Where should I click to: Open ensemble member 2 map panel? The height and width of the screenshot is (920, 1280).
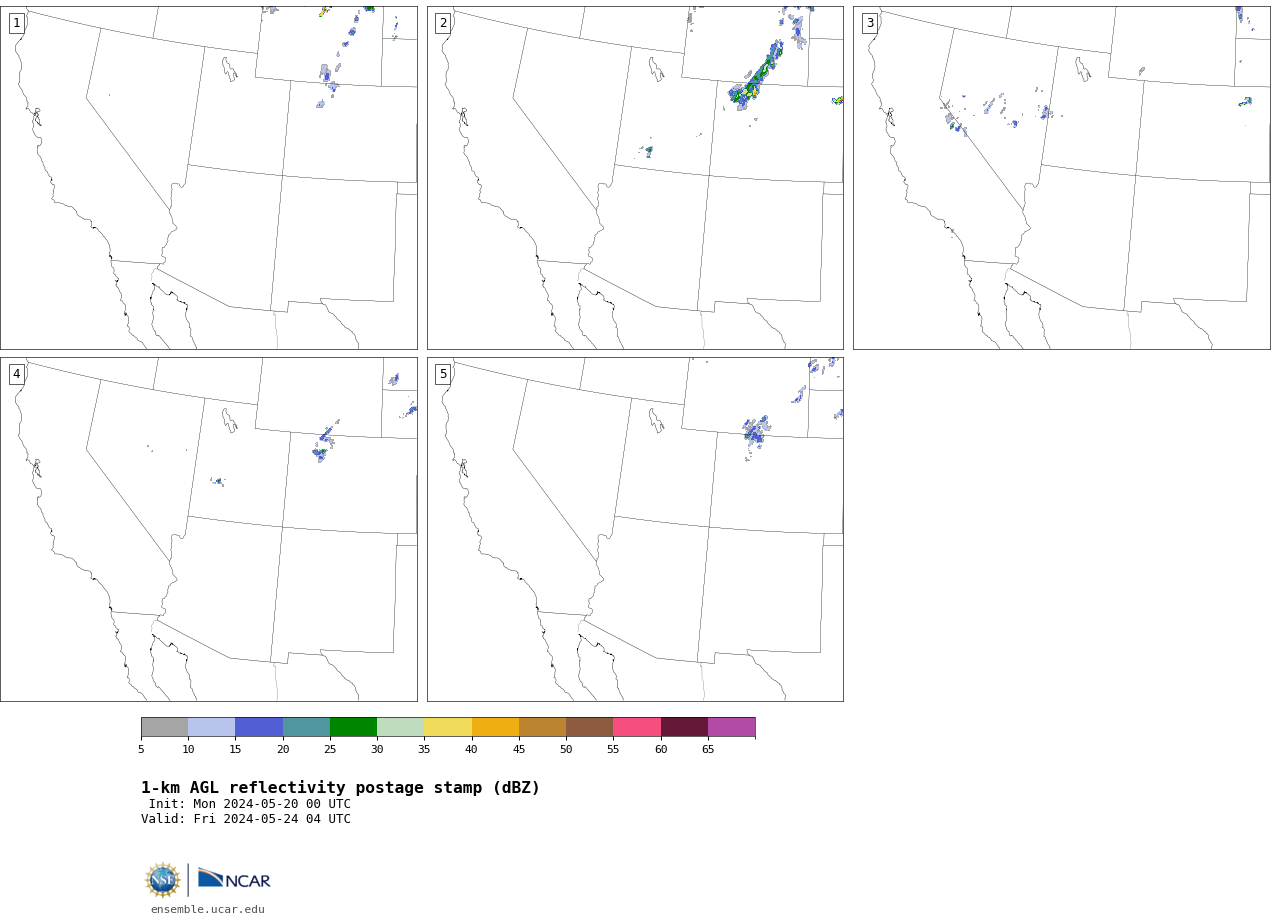635,178
